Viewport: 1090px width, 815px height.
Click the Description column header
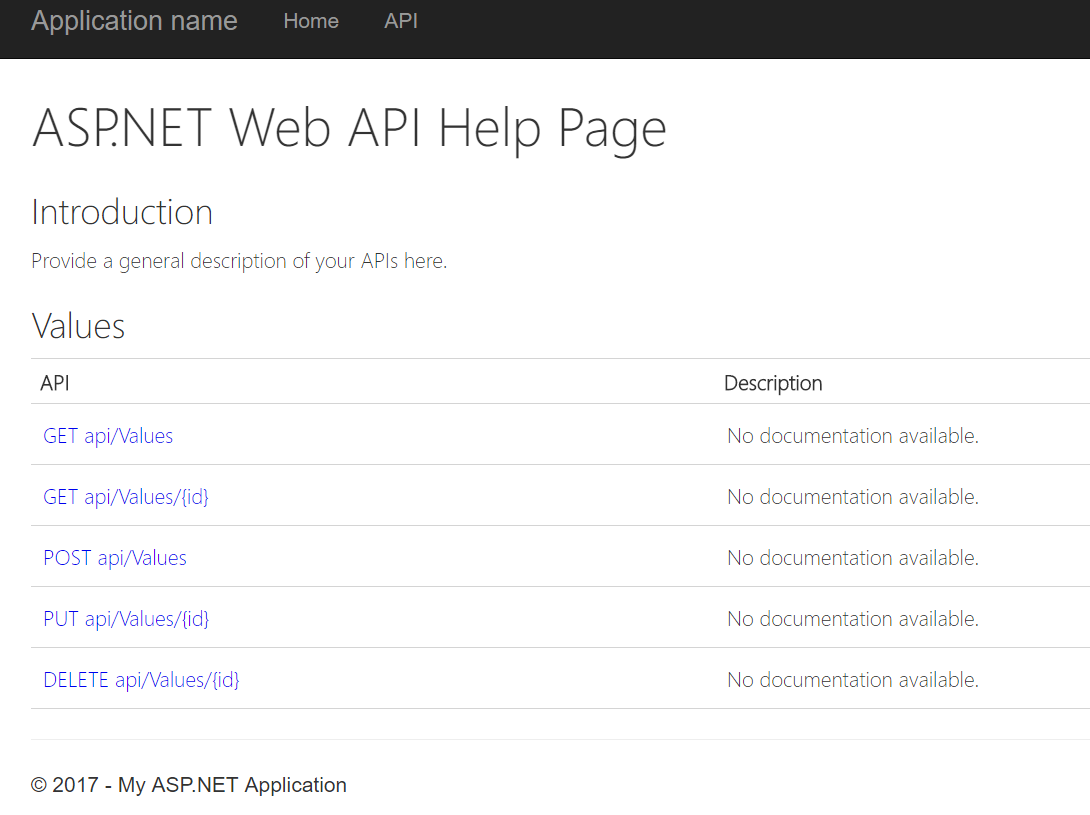click(773, 383)
